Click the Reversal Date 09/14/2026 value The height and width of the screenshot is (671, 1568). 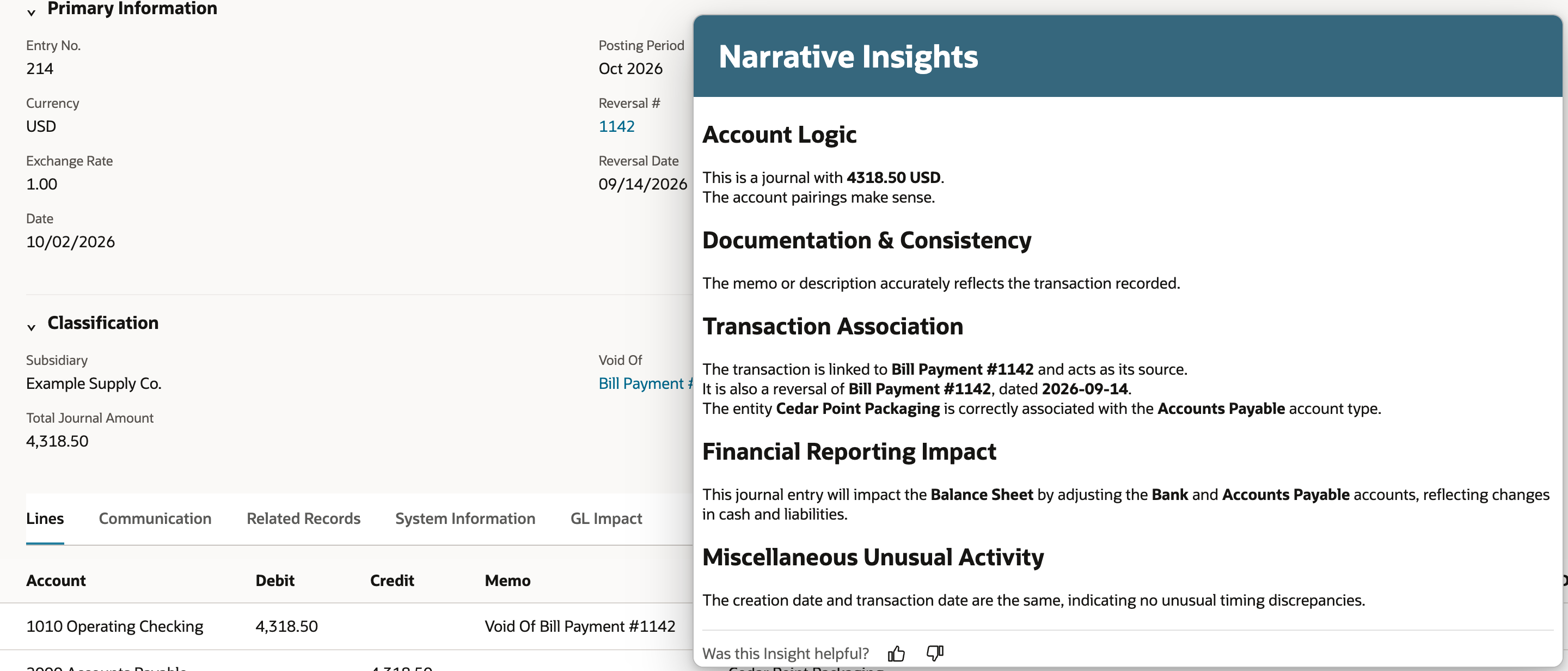point(643,184)
